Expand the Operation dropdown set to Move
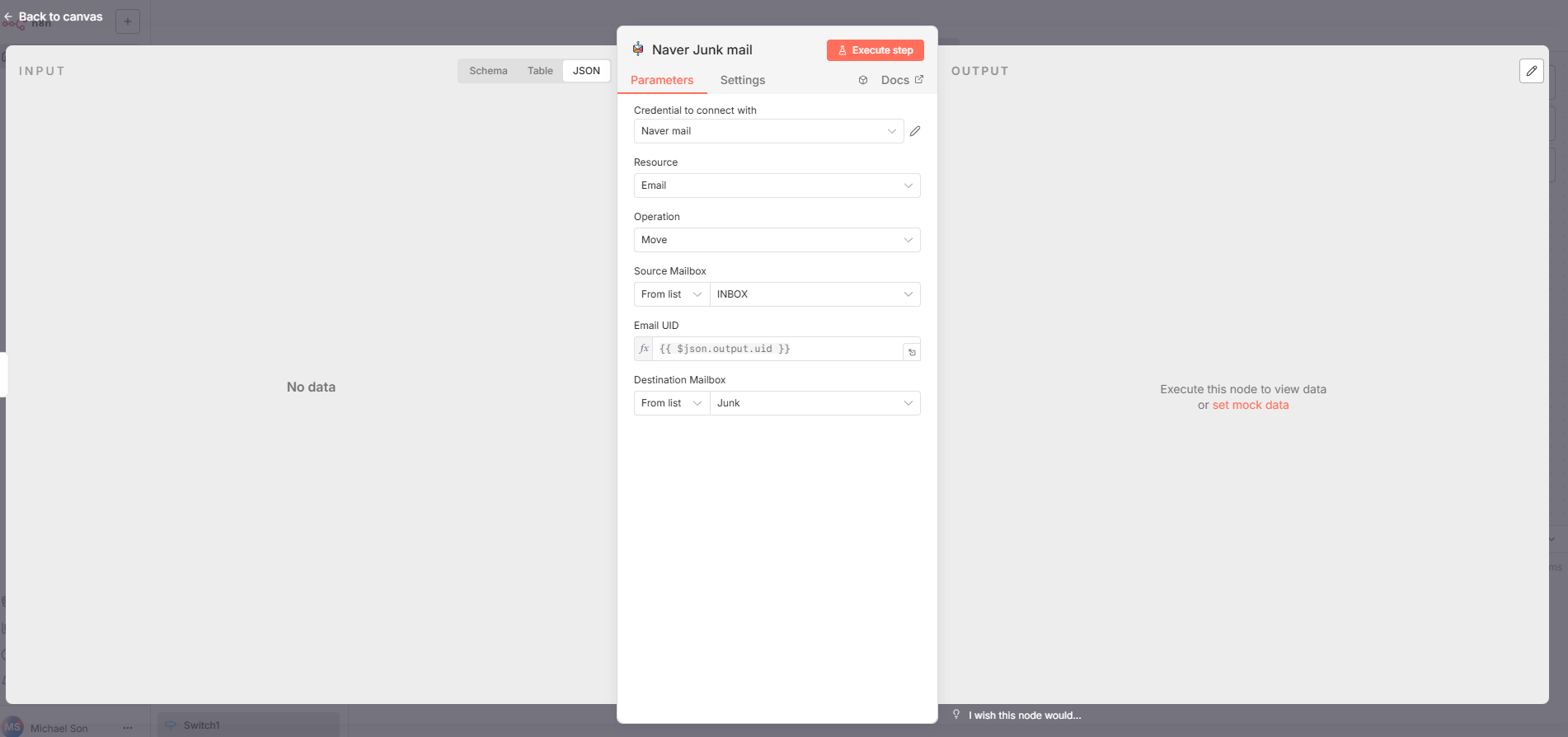 tap(777, 240)
